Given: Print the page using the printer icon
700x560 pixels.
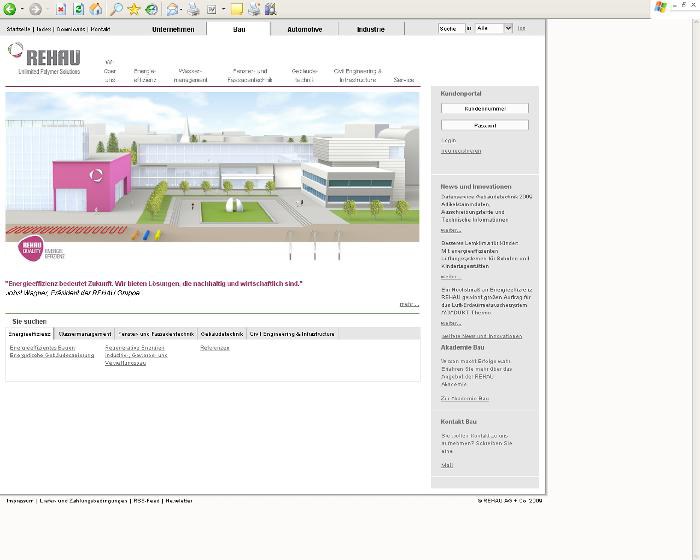Looking at the screenshot, I should 193,9.
